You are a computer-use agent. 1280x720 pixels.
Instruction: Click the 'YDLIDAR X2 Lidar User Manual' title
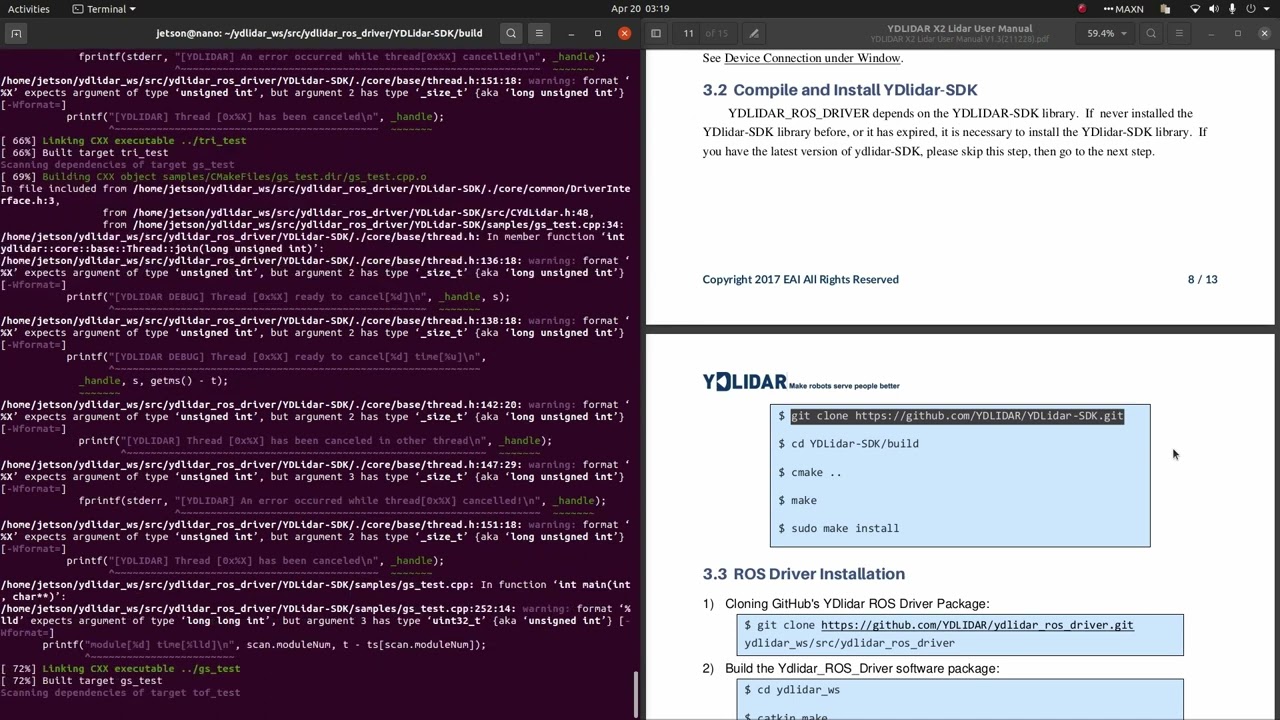959,29
